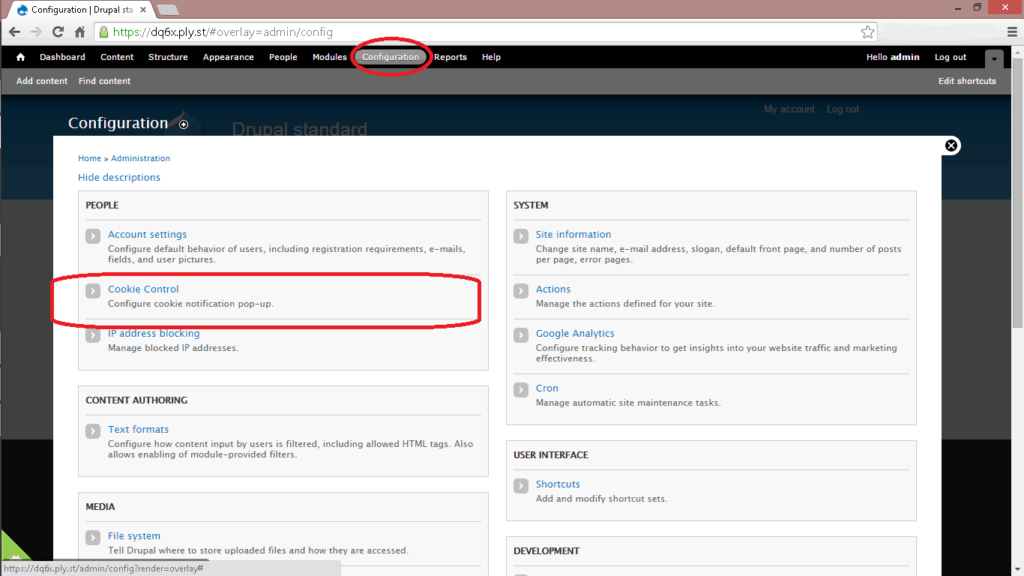1024x576 pixels.
Task: Log out from the admin toolbar
Action: (x=950, y=57)
